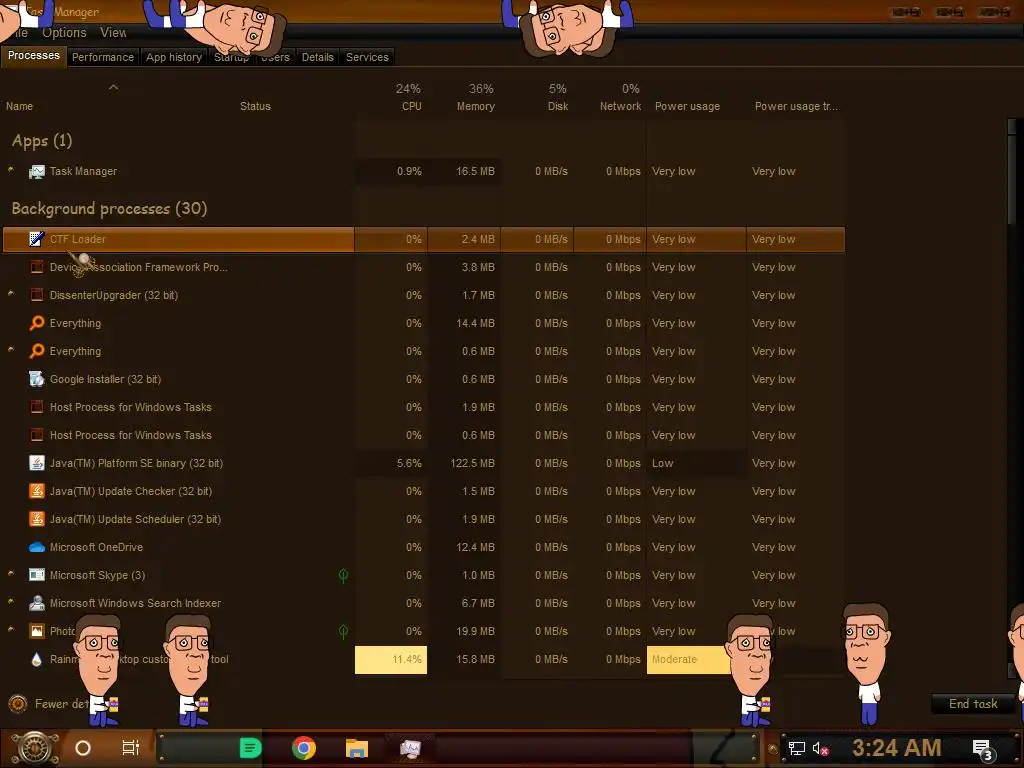Click Java Platform SE binary icon
Viewport: 1024px width, 768px height.
click(x=37, y=463)
